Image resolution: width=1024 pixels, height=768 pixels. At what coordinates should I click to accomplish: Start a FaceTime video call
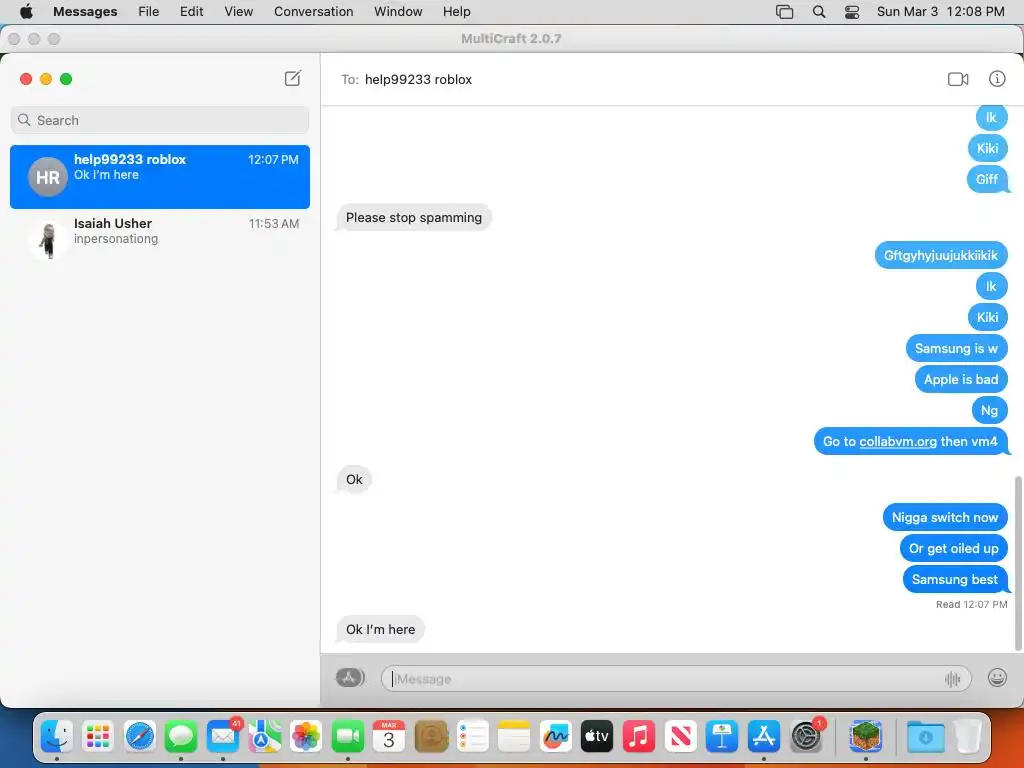point(957,79)
